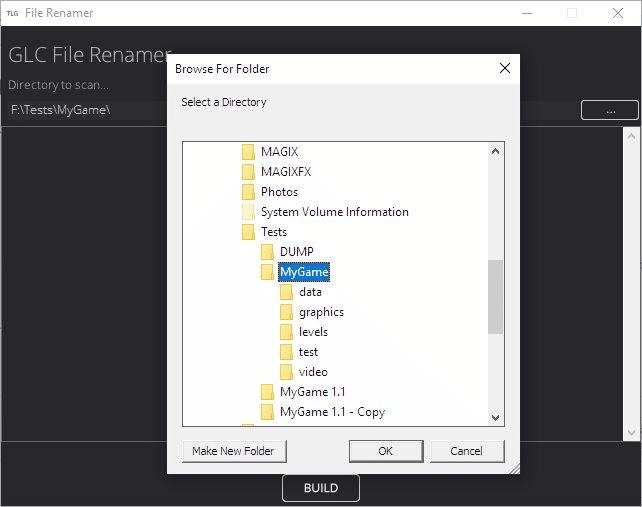Click the dialog resize grip corner
Image resolution: width=642 pixels, height=507 pixels.
coord(514,469)
